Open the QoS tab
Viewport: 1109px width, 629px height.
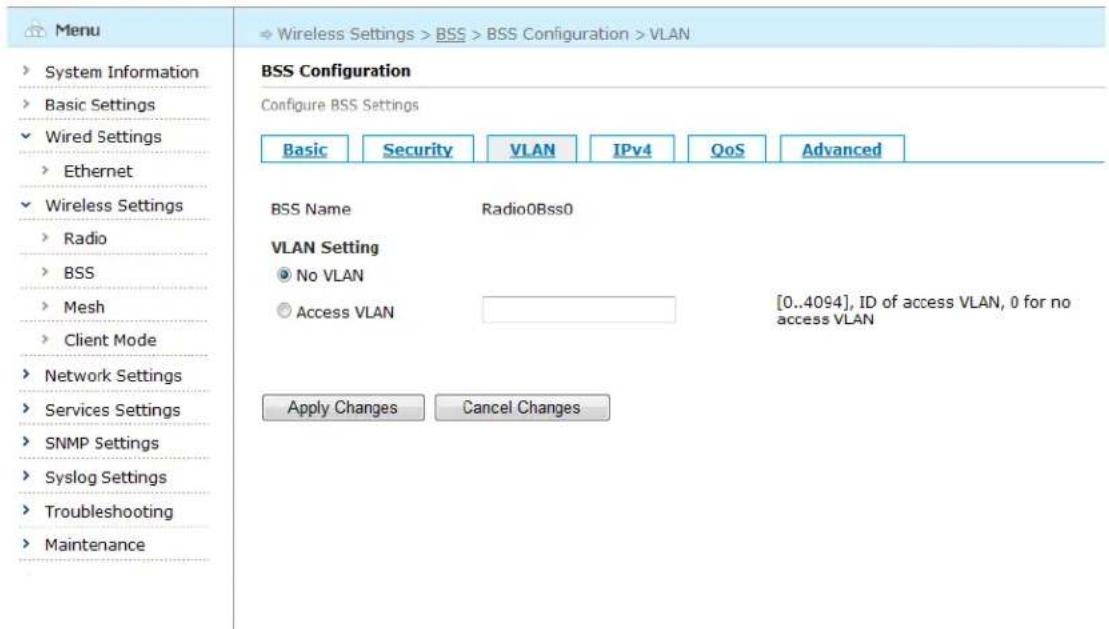click(x=727, y=149)
